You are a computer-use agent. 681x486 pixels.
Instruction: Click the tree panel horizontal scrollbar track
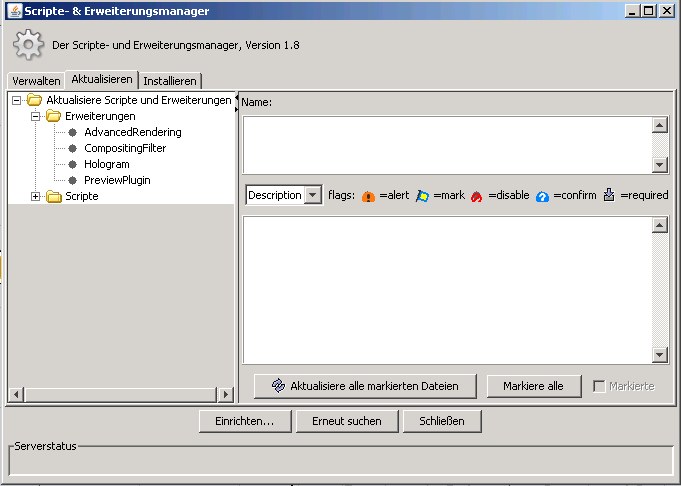coord(121,394)
